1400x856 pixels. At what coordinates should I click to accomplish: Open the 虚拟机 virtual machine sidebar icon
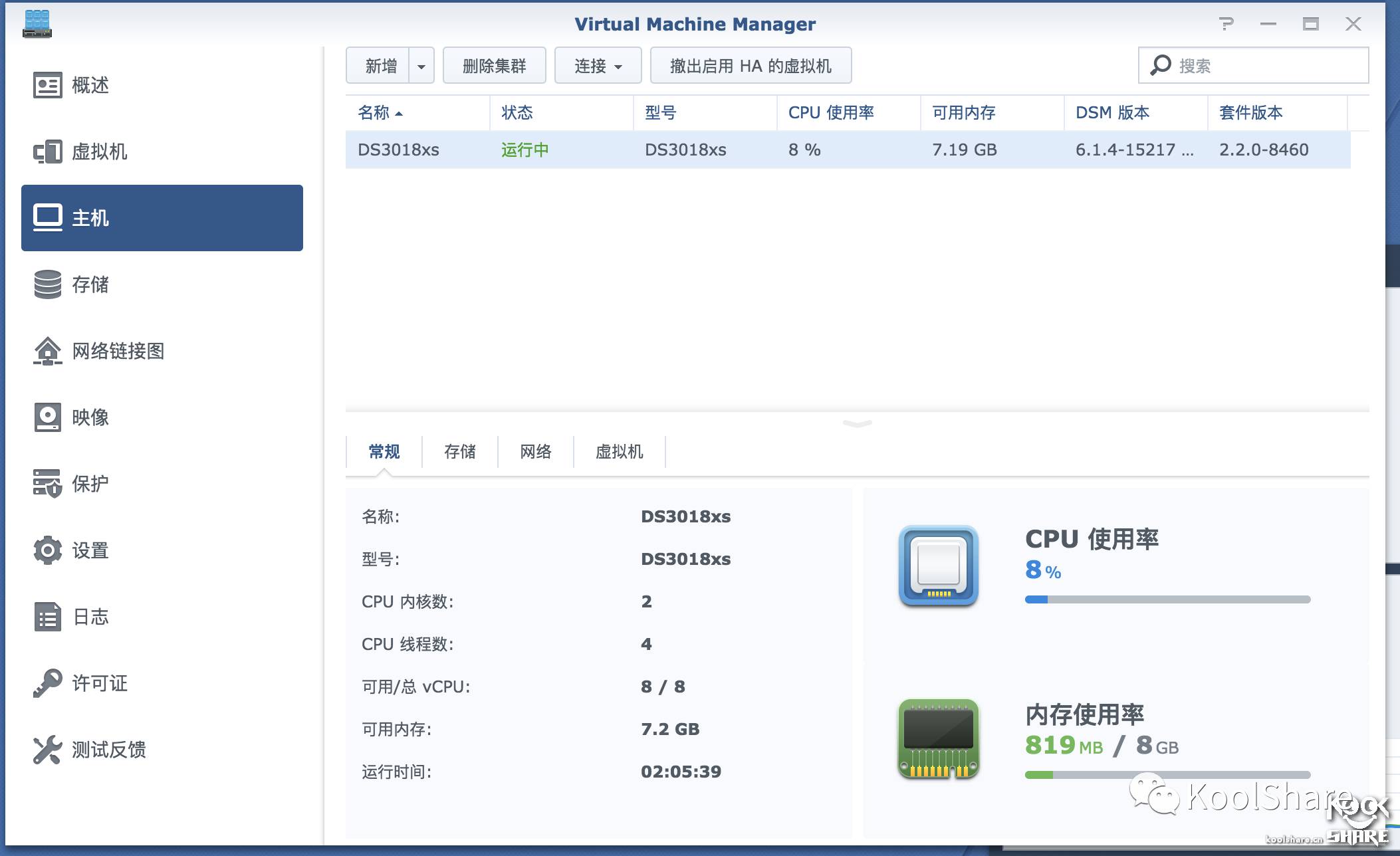47,152
